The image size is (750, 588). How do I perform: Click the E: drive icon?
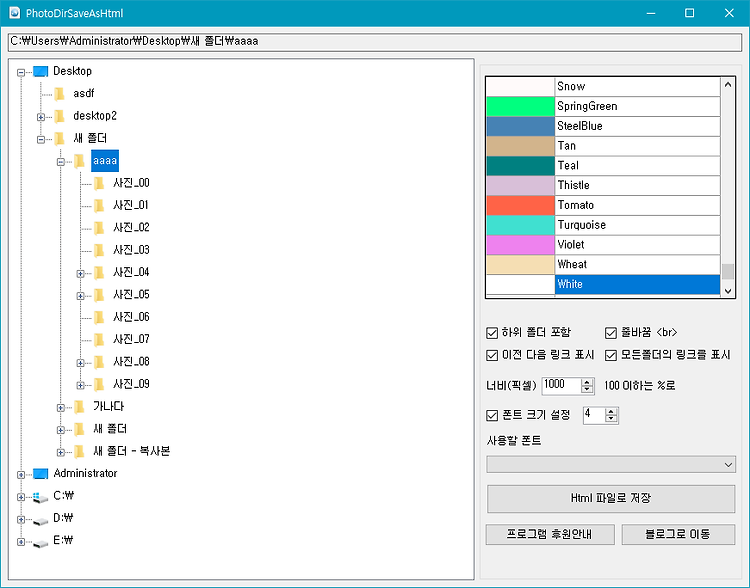[x=41, y=543]
